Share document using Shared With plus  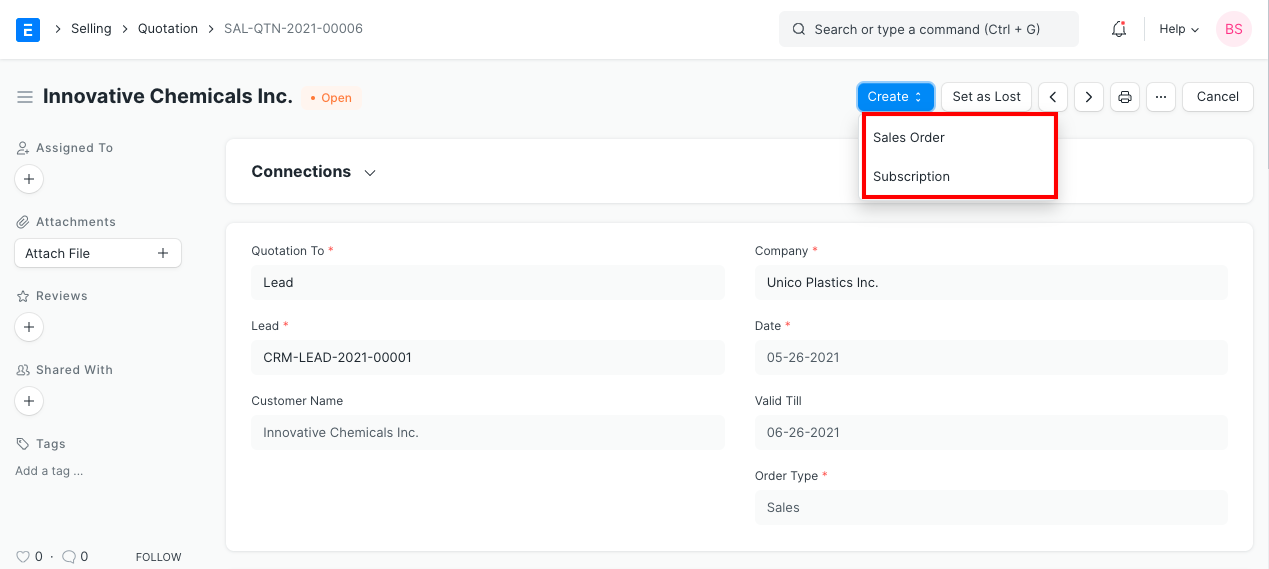pos(29,401)
